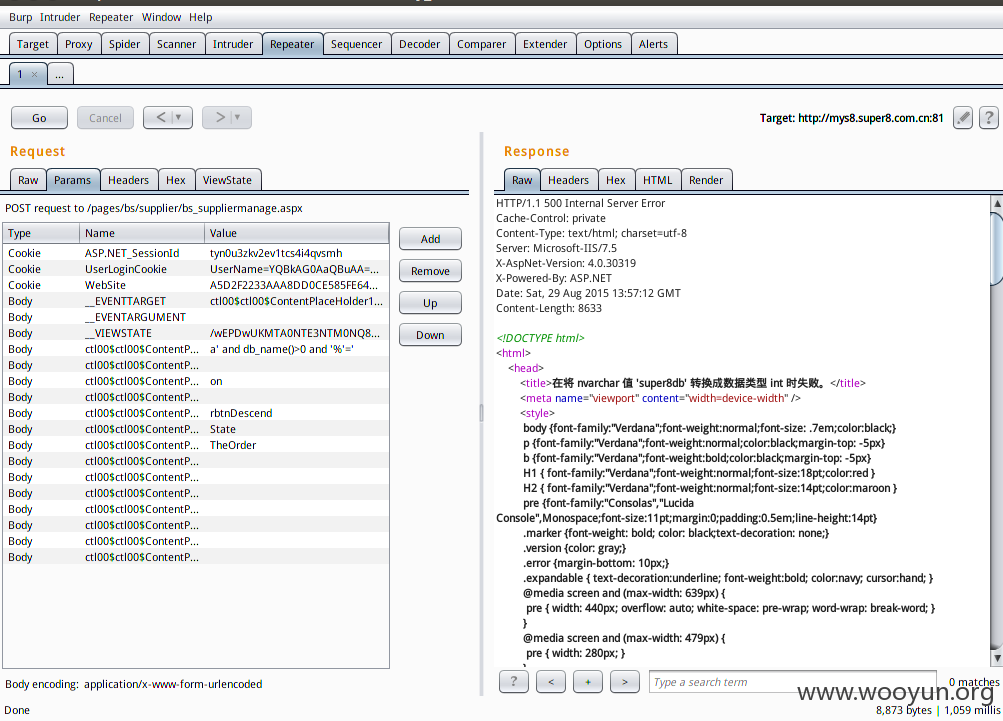Image resolution: width=1003 pixels, height=721 pixels.
Task: Open history dropdown beside the > button
Action: pyautogui.click(x=237, y=117)
